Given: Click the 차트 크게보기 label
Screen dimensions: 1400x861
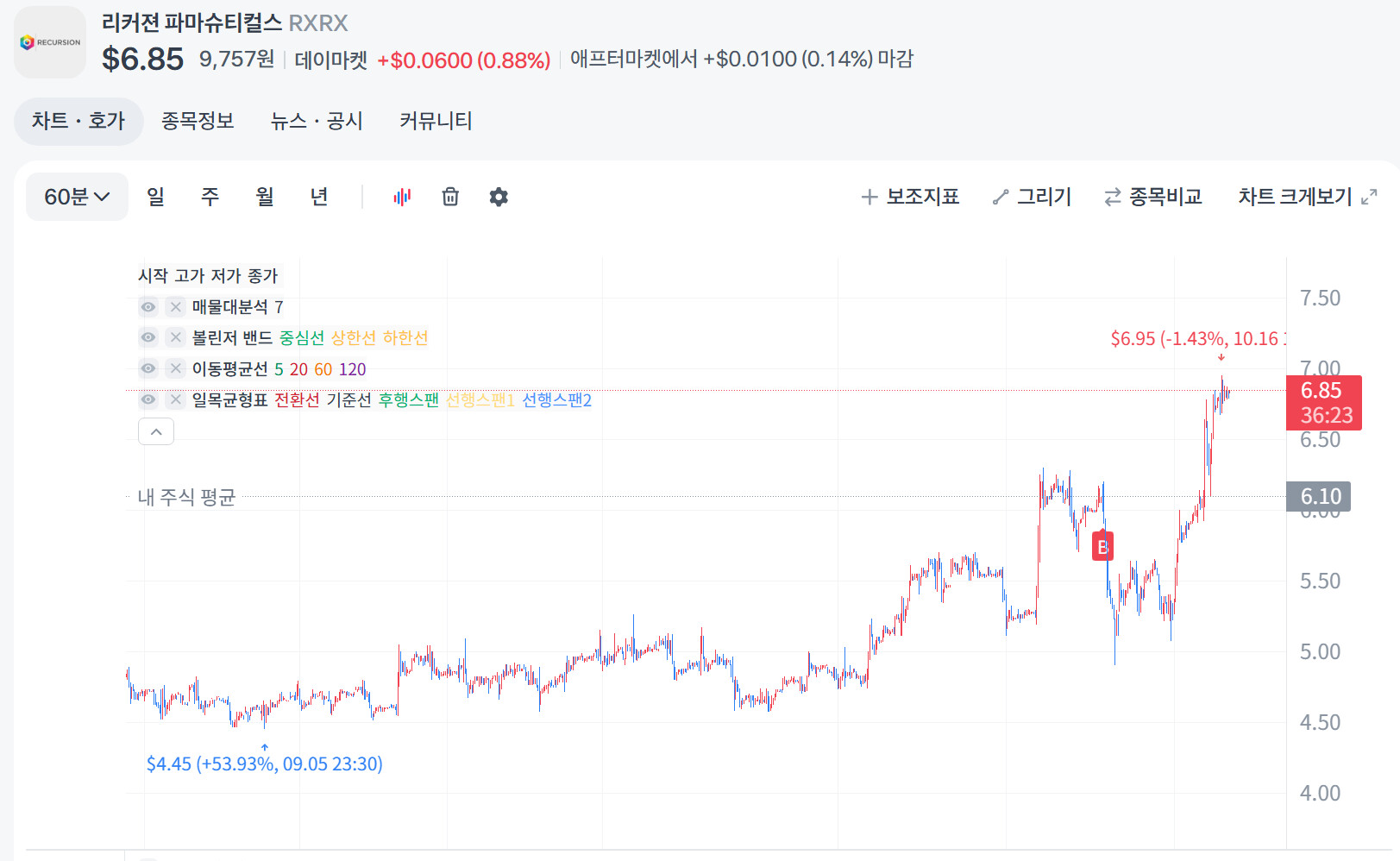Looking at the screenshot, I should click(x=1295, y=197).
